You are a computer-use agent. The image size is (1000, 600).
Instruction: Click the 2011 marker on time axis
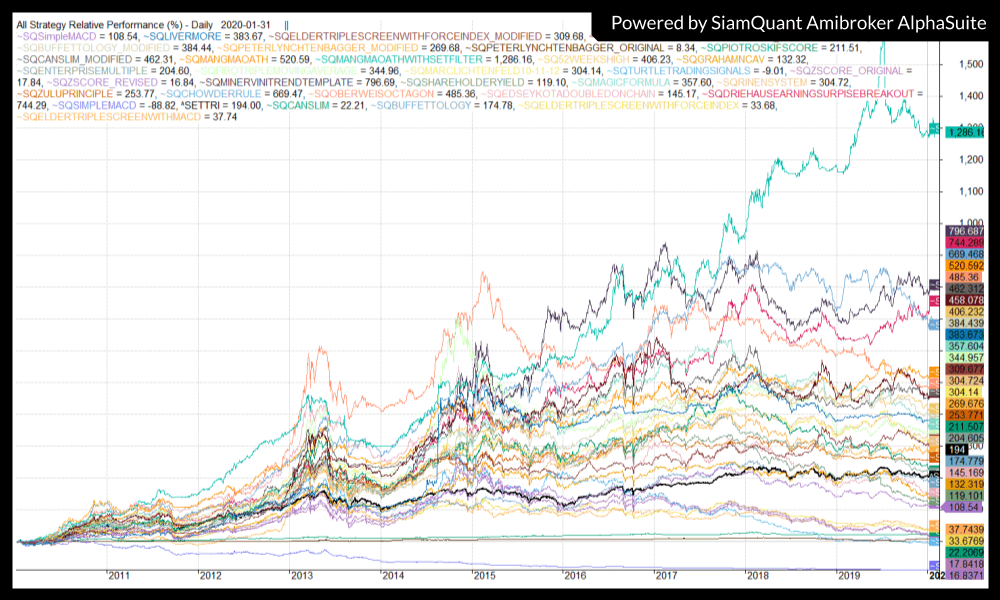118,577
